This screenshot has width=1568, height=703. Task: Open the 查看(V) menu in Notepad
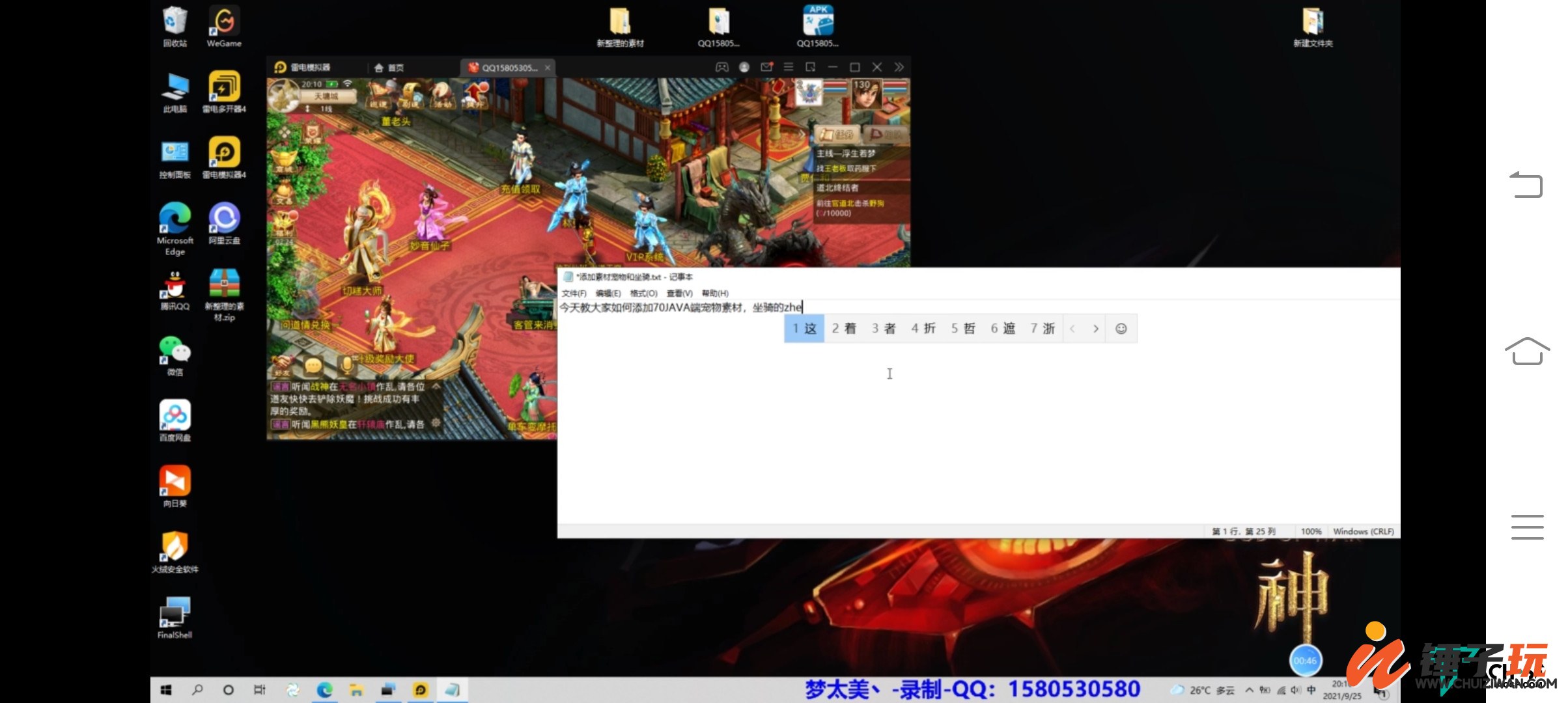(679, 294)
